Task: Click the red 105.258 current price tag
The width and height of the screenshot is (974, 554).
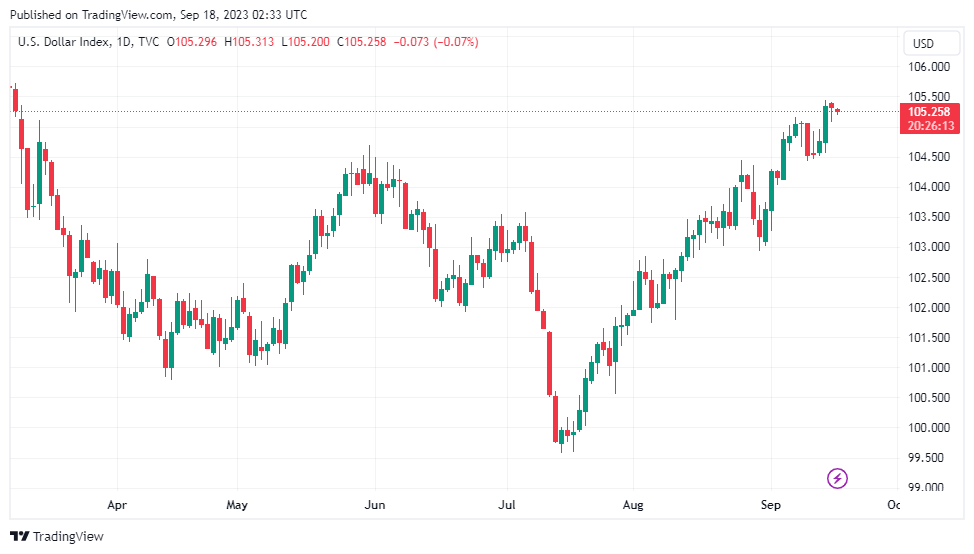Action: coord(929,111)
